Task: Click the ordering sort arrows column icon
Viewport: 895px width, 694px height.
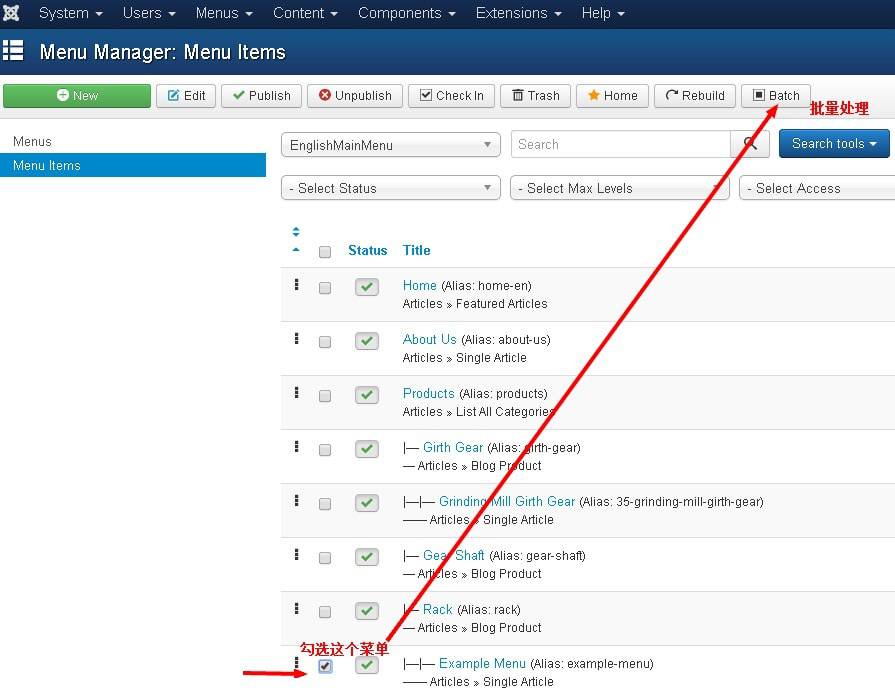Action: coord(296,240)
